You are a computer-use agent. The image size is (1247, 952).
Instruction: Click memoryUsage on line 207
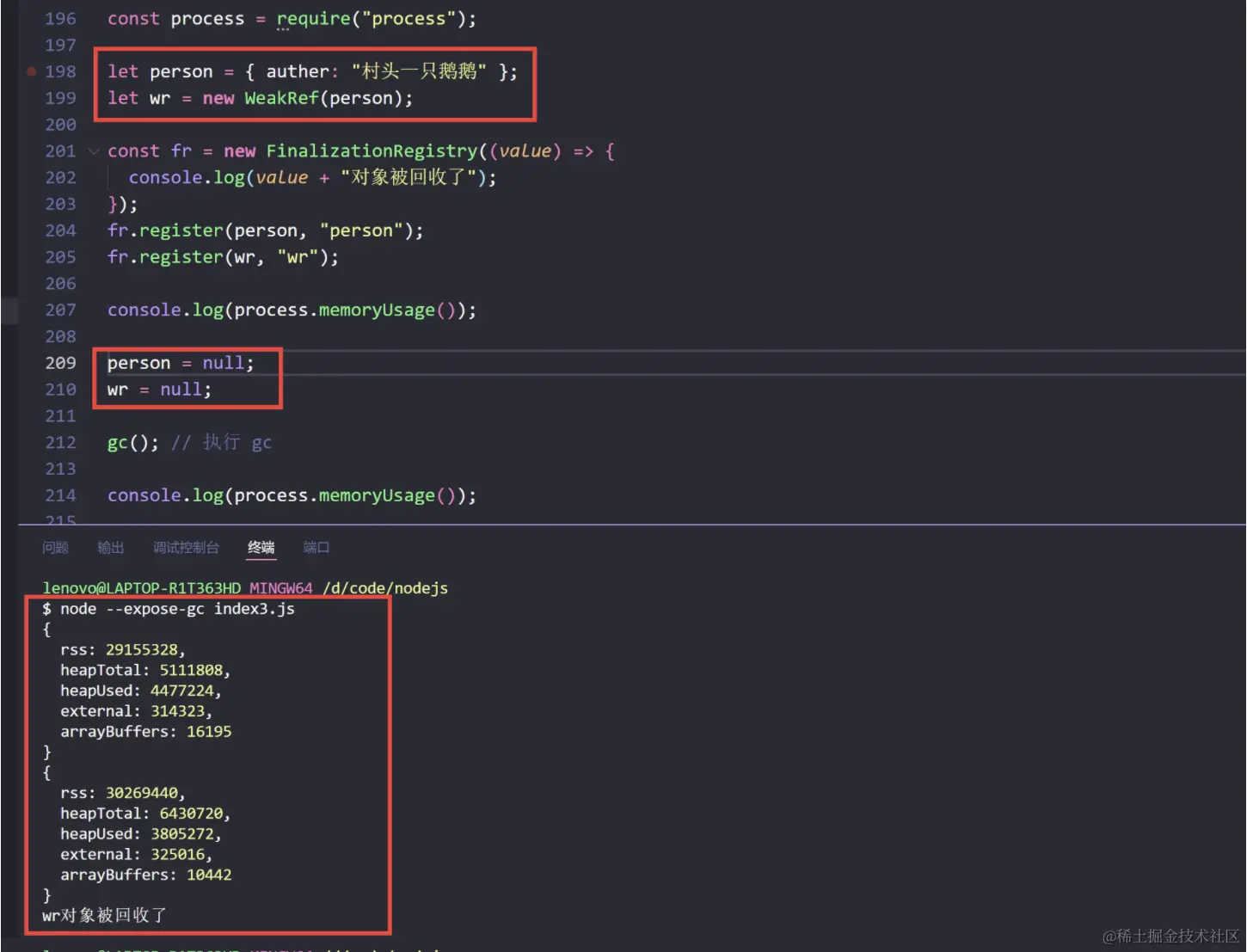[377, 310]
